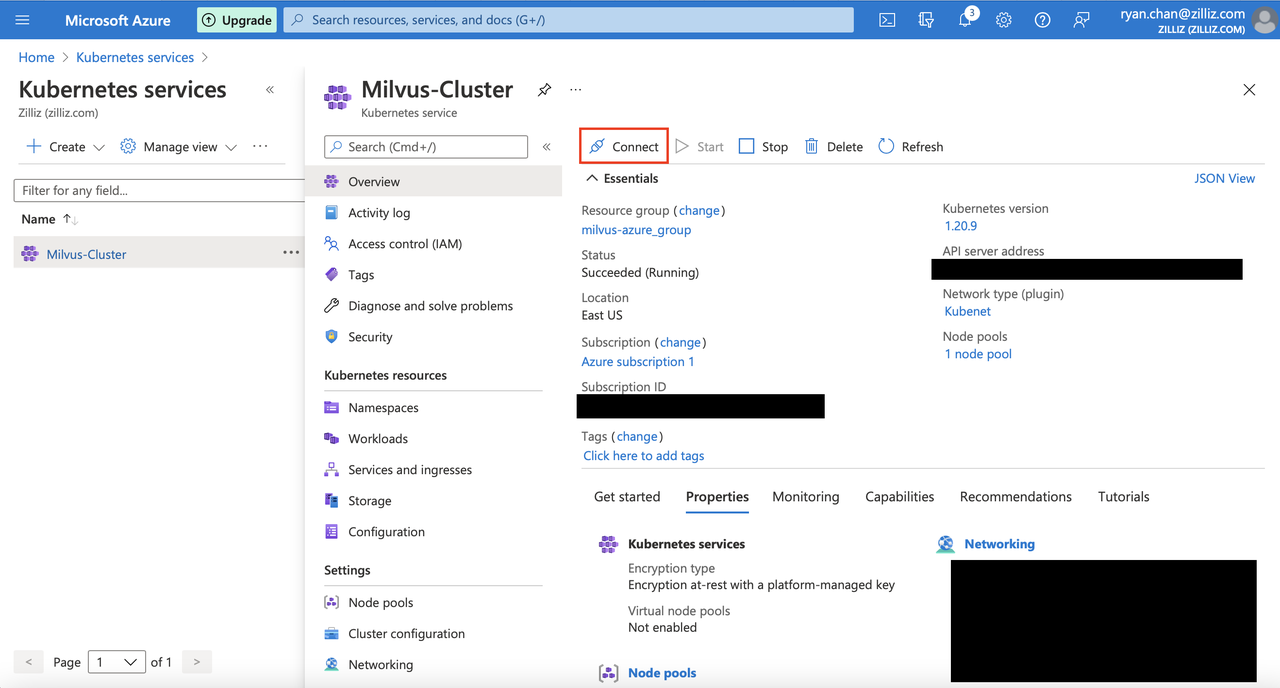Viewport: 1280px width, 688px height.
Task: Switch to the Monitoring tab
Action: 805,497
